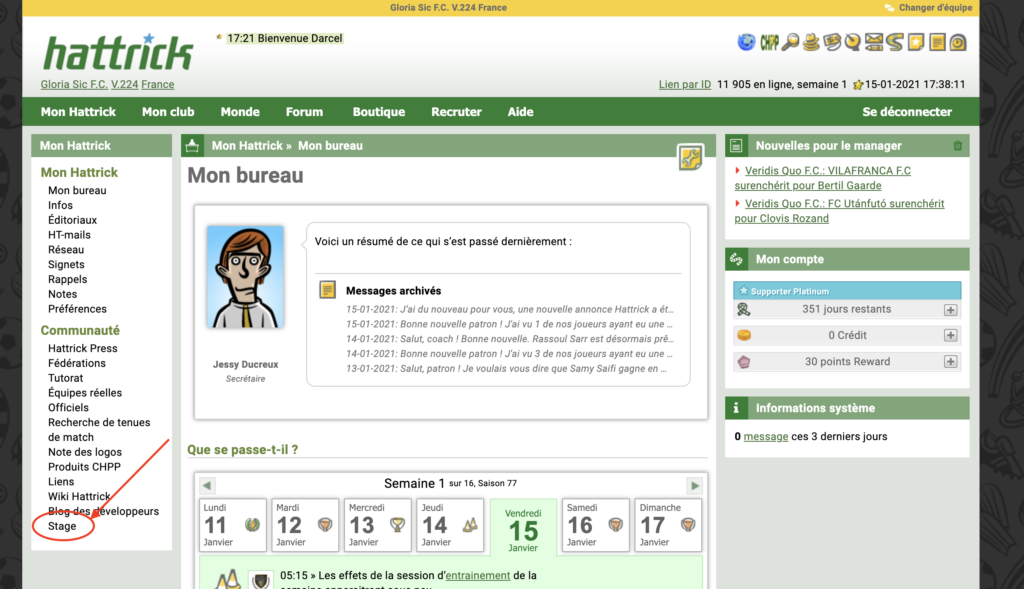Image resolution: width=1024 pixels, height=589 pixels.
Task: Open the Aide menu
Action: click(x=520, y=112)
